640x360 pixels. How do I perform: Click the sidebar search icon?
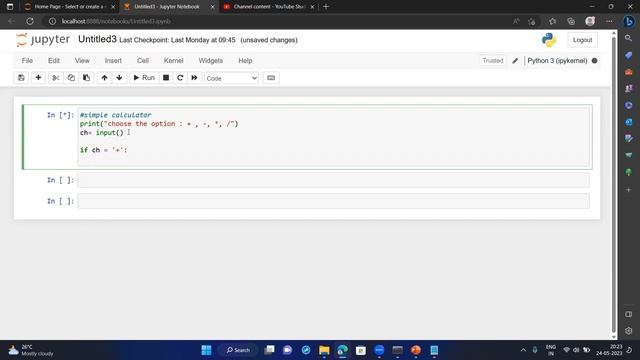click(x=629, y=38)
